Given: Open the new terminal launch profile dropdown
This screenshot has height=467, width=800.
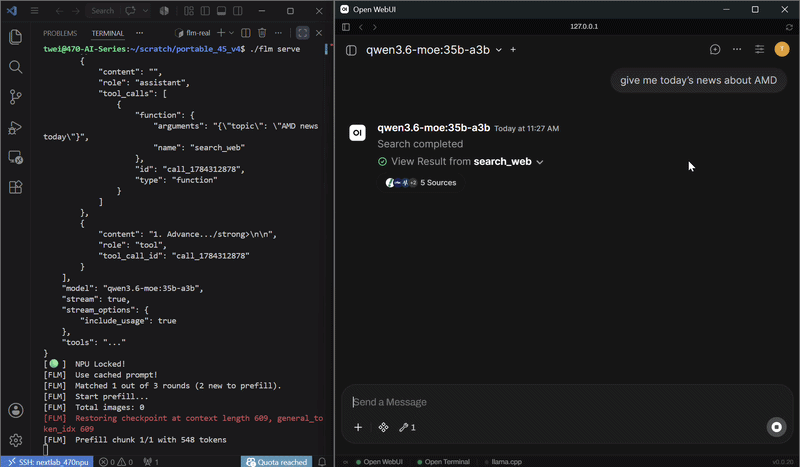Looking at the screenshot, I should click(231, 33).
